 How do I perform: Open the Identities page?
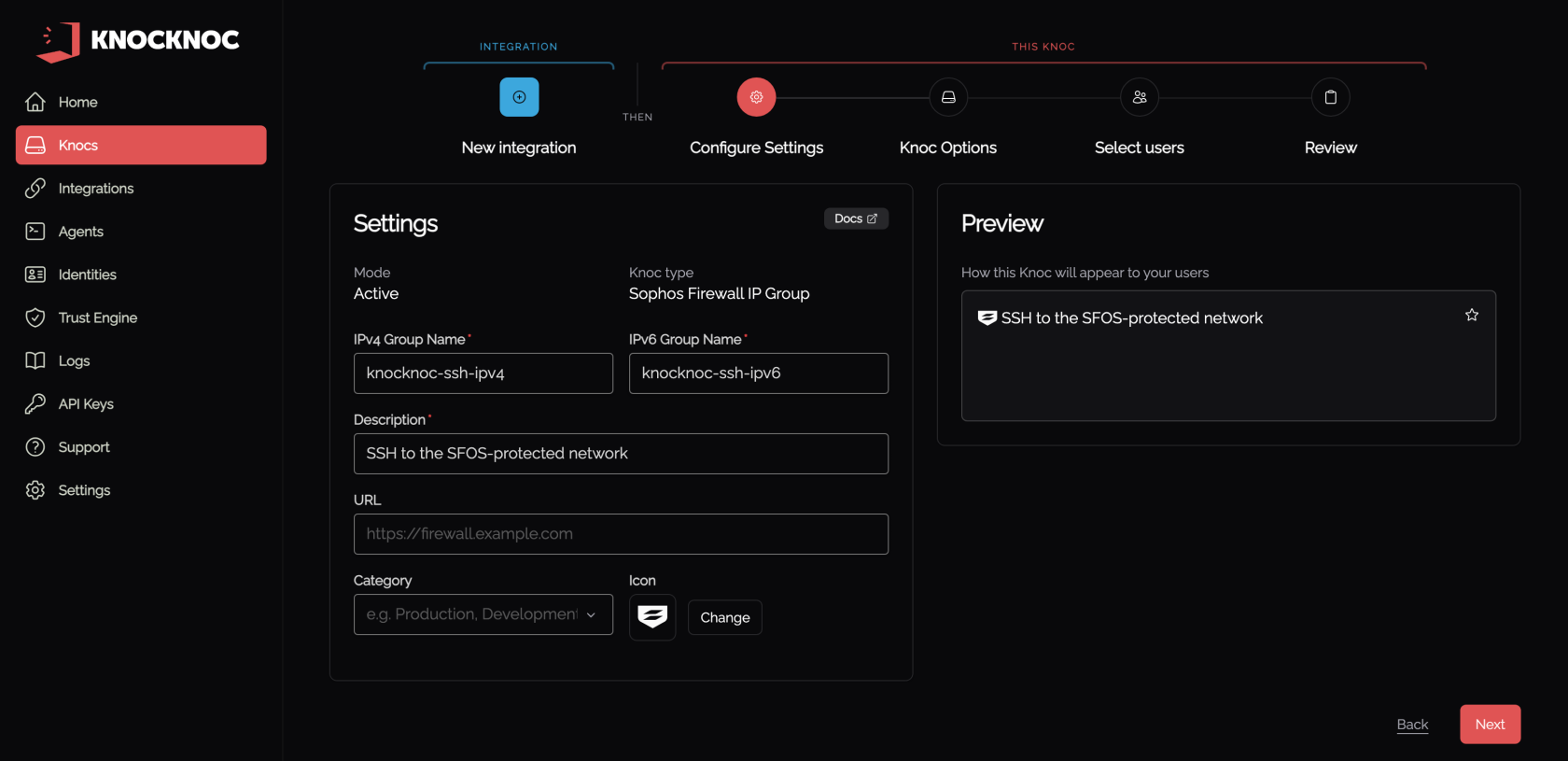coord(141,275)
